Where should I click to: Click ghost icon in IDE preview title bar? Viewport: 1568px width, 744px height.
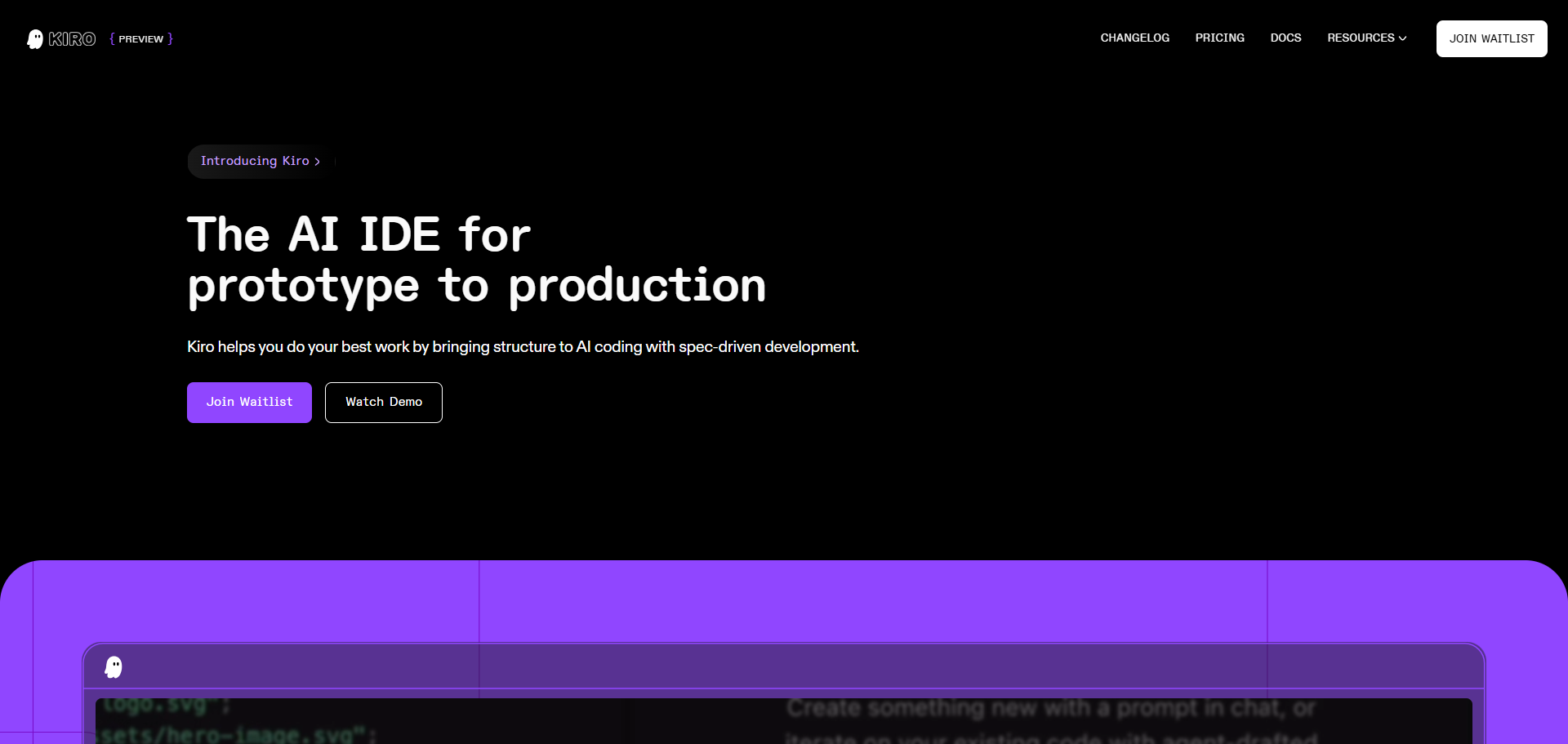[x=114, y=667]
